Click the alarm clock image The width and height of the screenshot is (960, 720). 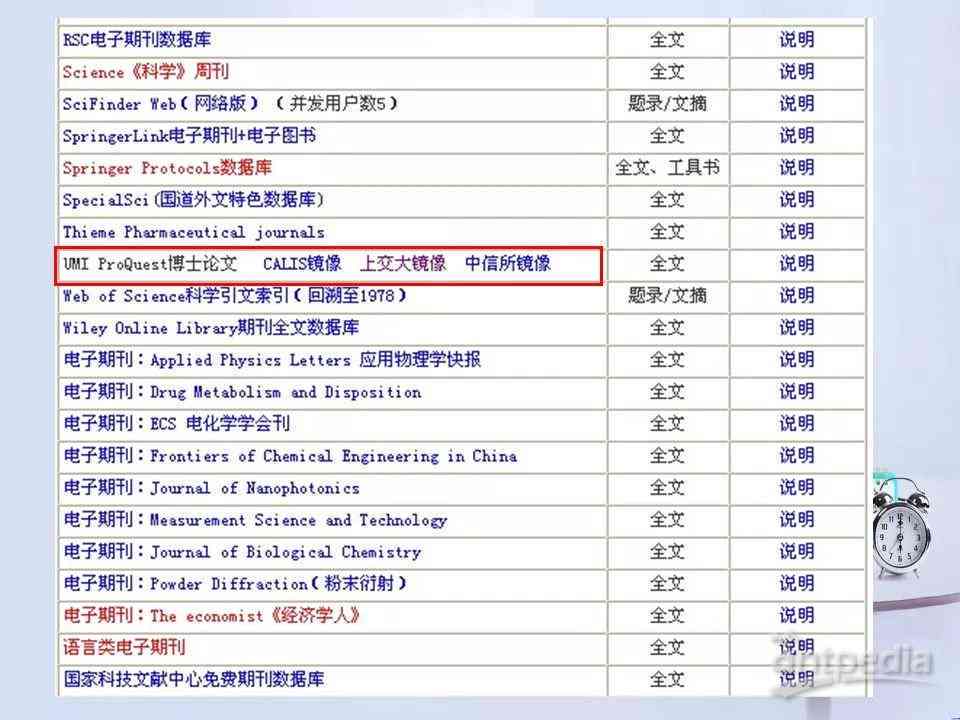pos(901,527)
